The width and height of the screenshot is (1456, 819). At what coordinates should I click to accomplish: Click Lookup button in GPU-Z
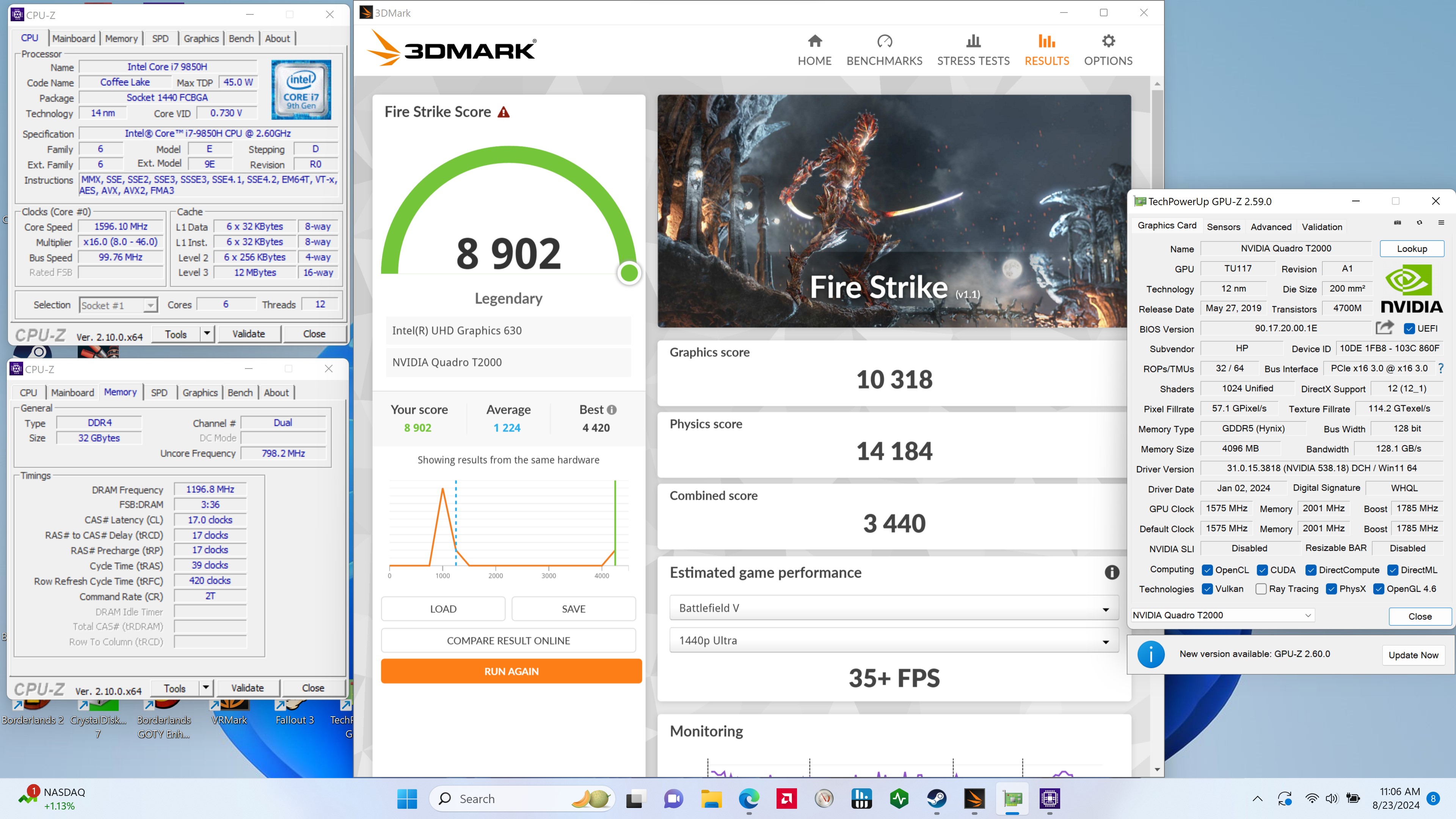point(1411,249)
